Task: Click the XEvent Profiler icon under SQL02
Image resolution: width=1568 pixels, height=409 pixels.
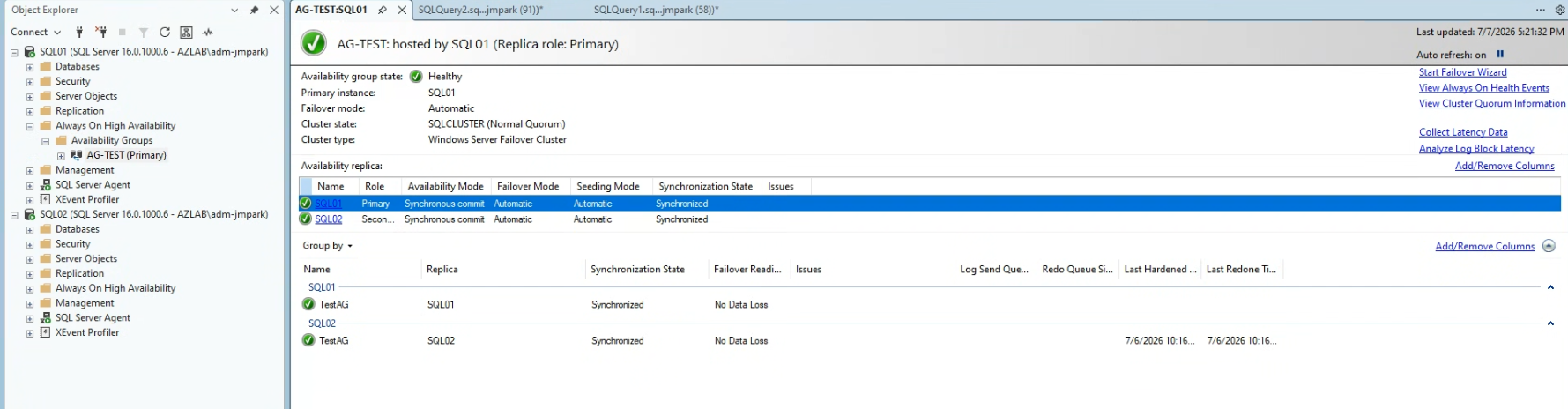Action: point(46,332)
